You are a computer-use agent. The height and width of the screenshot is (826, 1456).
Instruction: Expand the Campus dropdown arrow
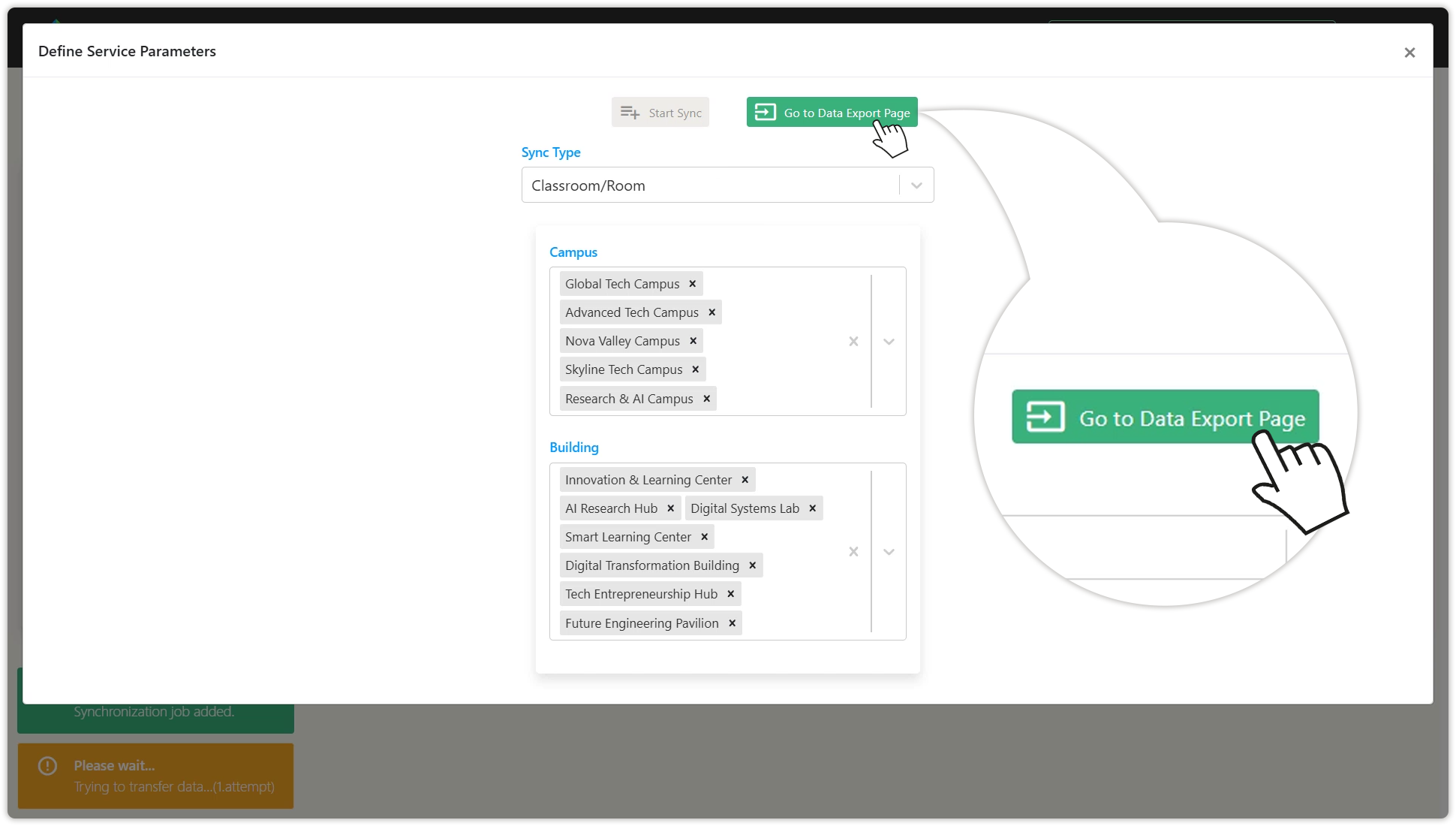point(889,342)
